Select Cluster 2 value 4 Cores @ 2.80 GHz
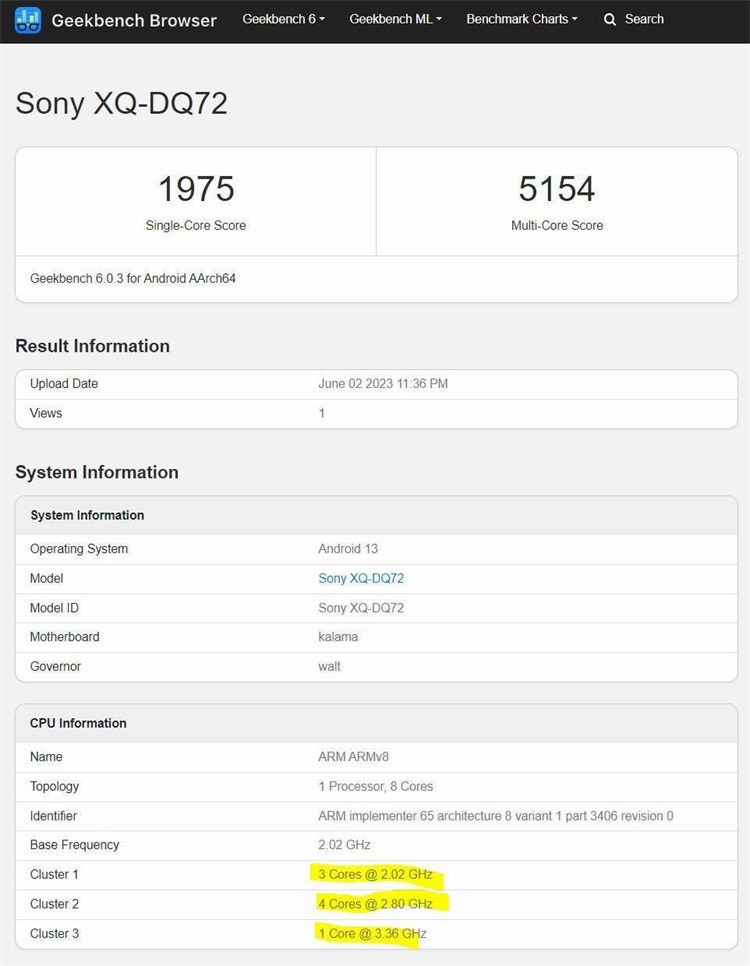This screenshot has width=750, height=966. (x=375, y=904)
